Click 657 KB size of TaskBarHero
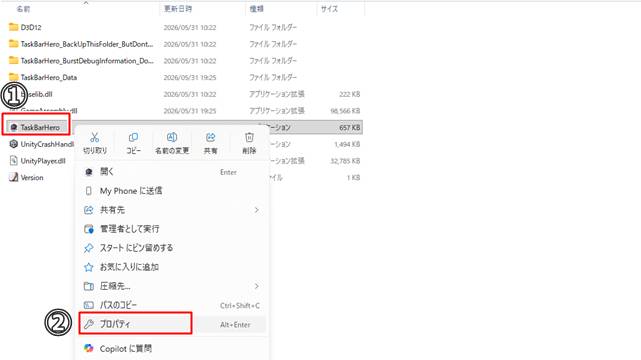The image size is (641, 360). 350,128
